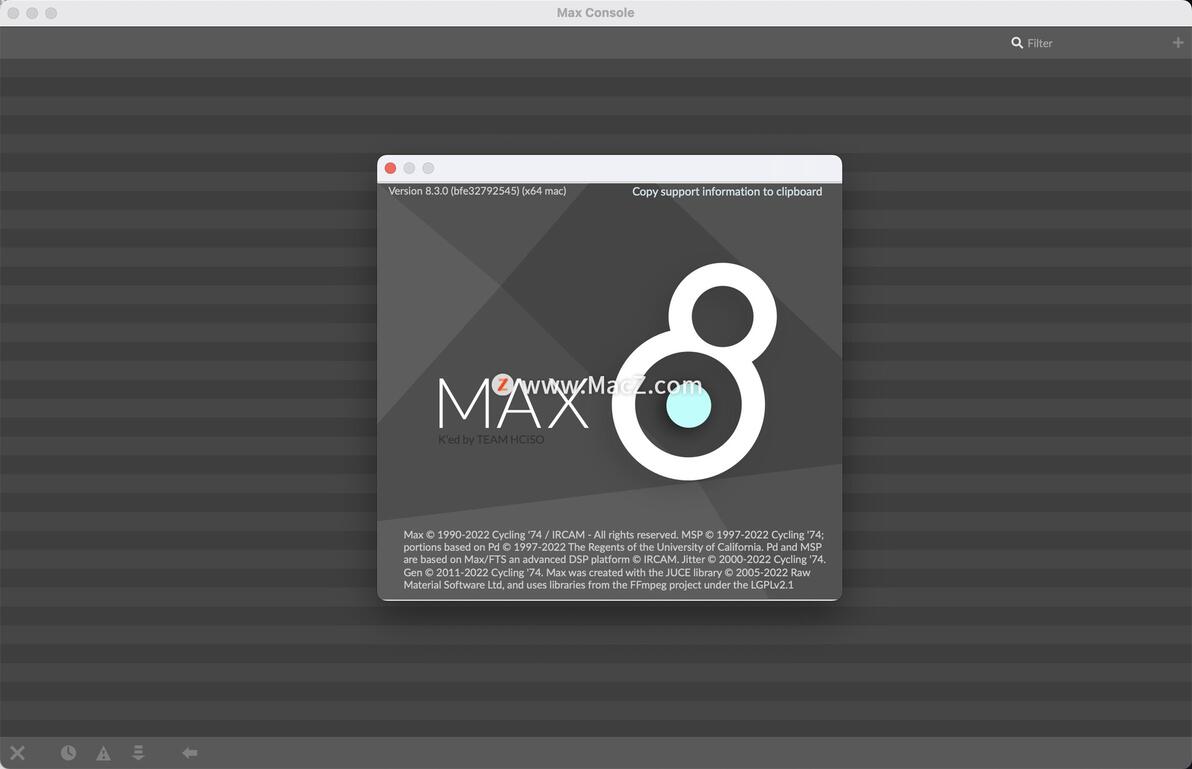This screenshot has height=769, width=1192.
Task: Click the plus icon beside Filter
Action: click(x=1178, y=43)
